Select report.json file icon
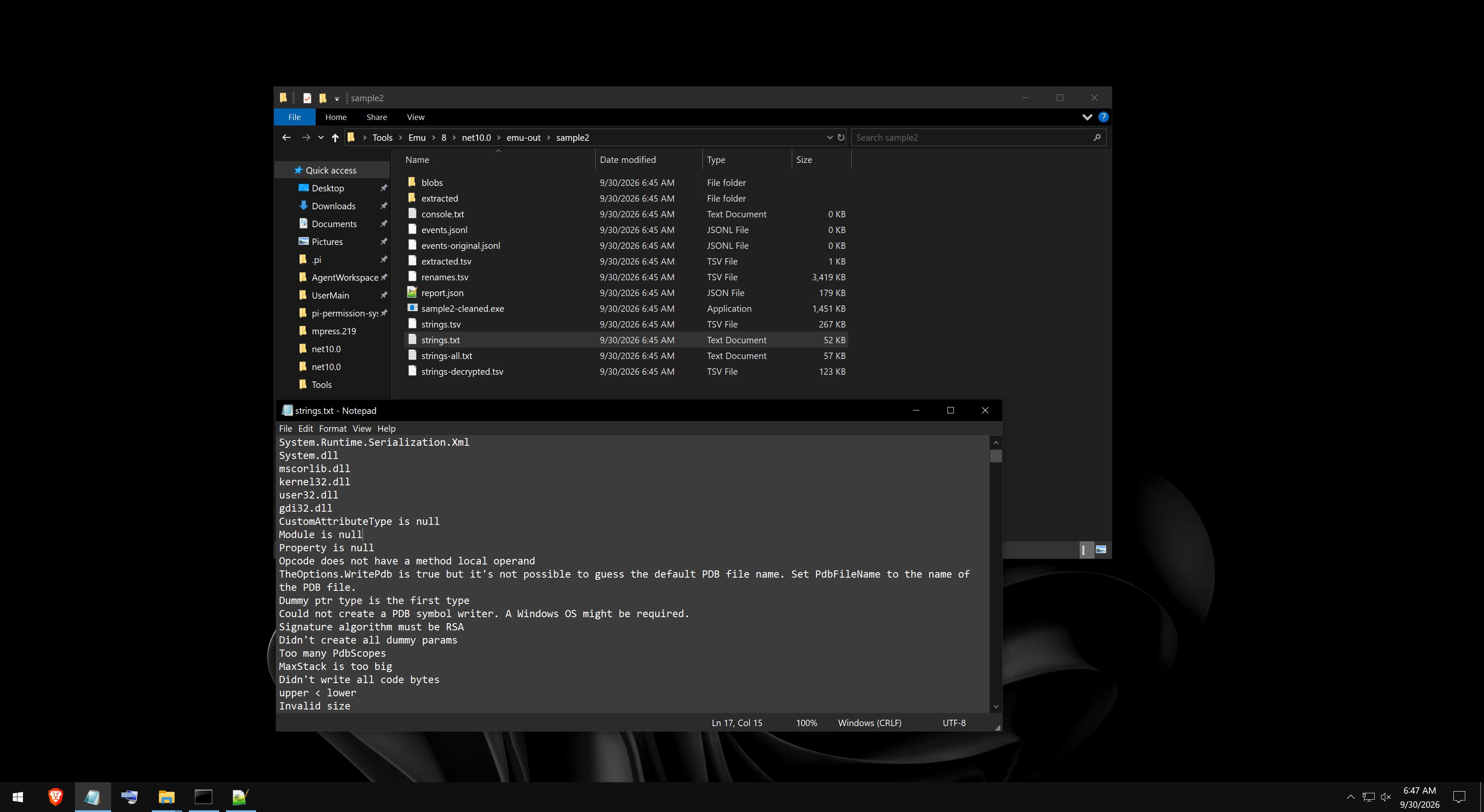The height and width of the screenshot is (812, 1484). pos(412,293)
